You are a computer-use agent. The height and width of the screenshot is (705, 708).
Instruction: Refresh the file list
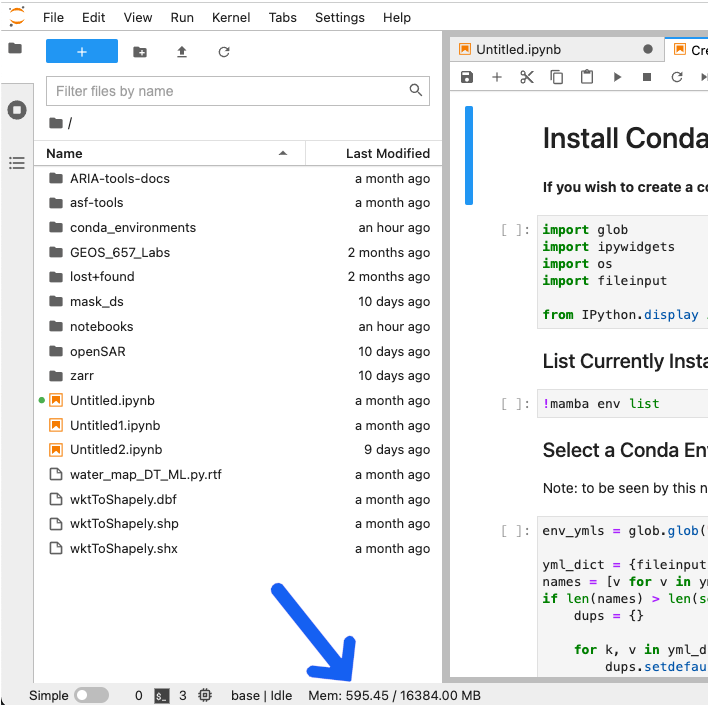224,52
